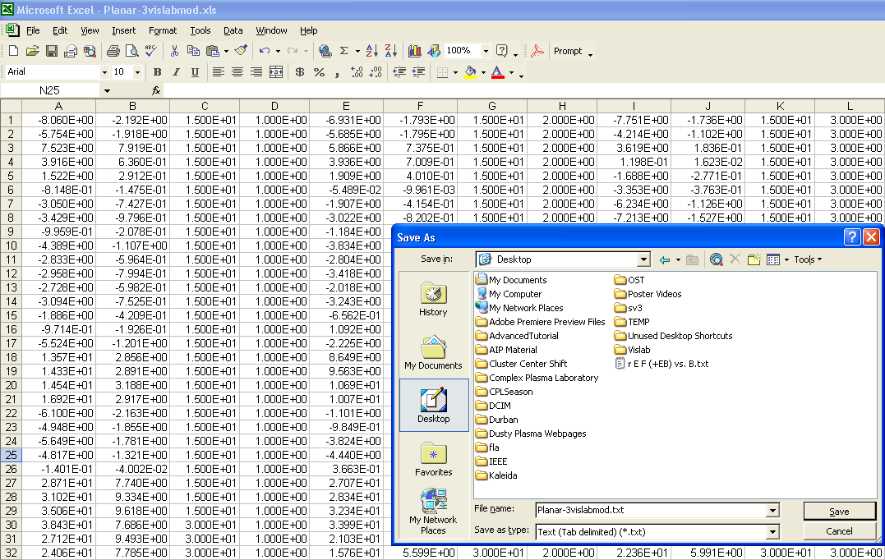Go back using the Save As back arrow
This screenshot has width=885, height=560.
coord(665,260)
